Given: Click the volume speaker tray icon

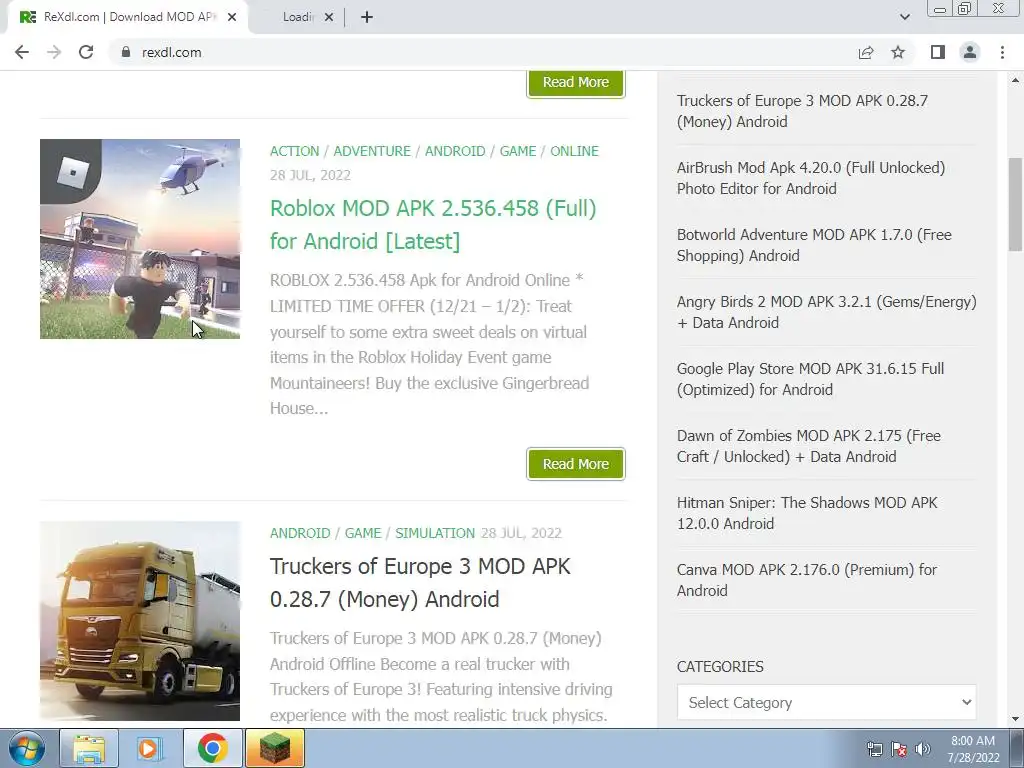Looking at the screenshot, I should [x=923, y=749].
